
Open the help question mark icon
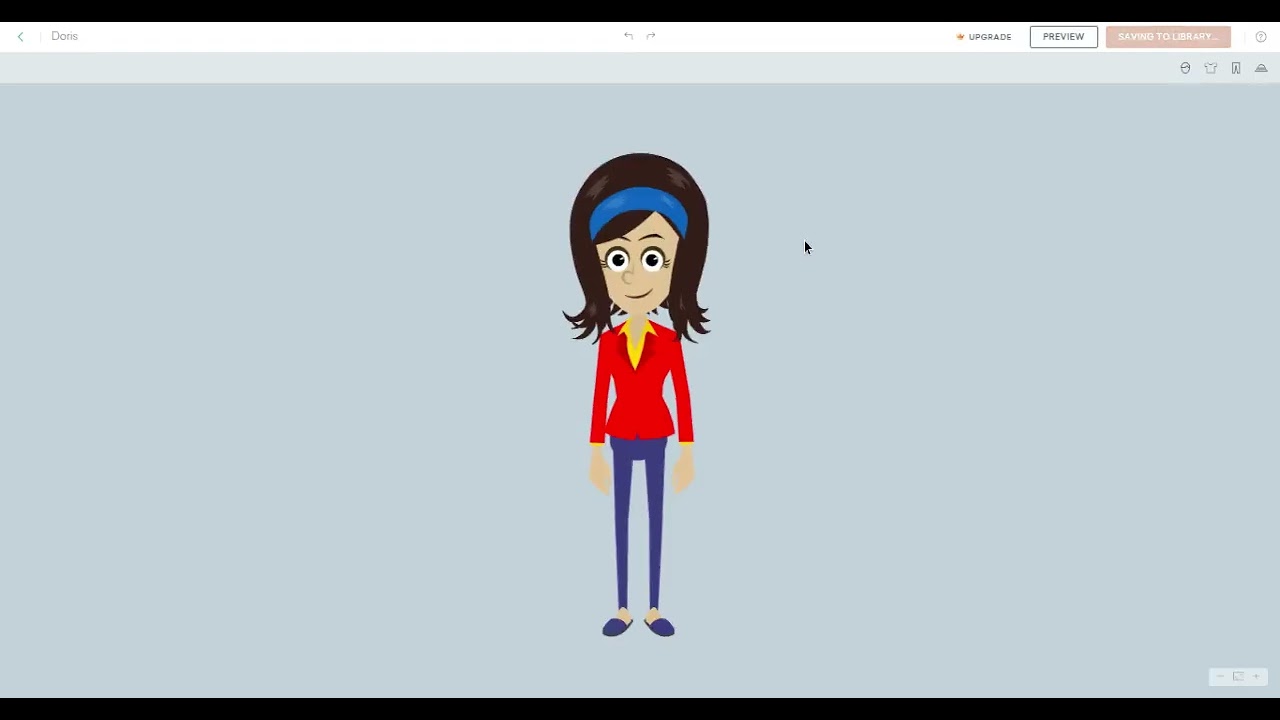tap(1261, 37)
